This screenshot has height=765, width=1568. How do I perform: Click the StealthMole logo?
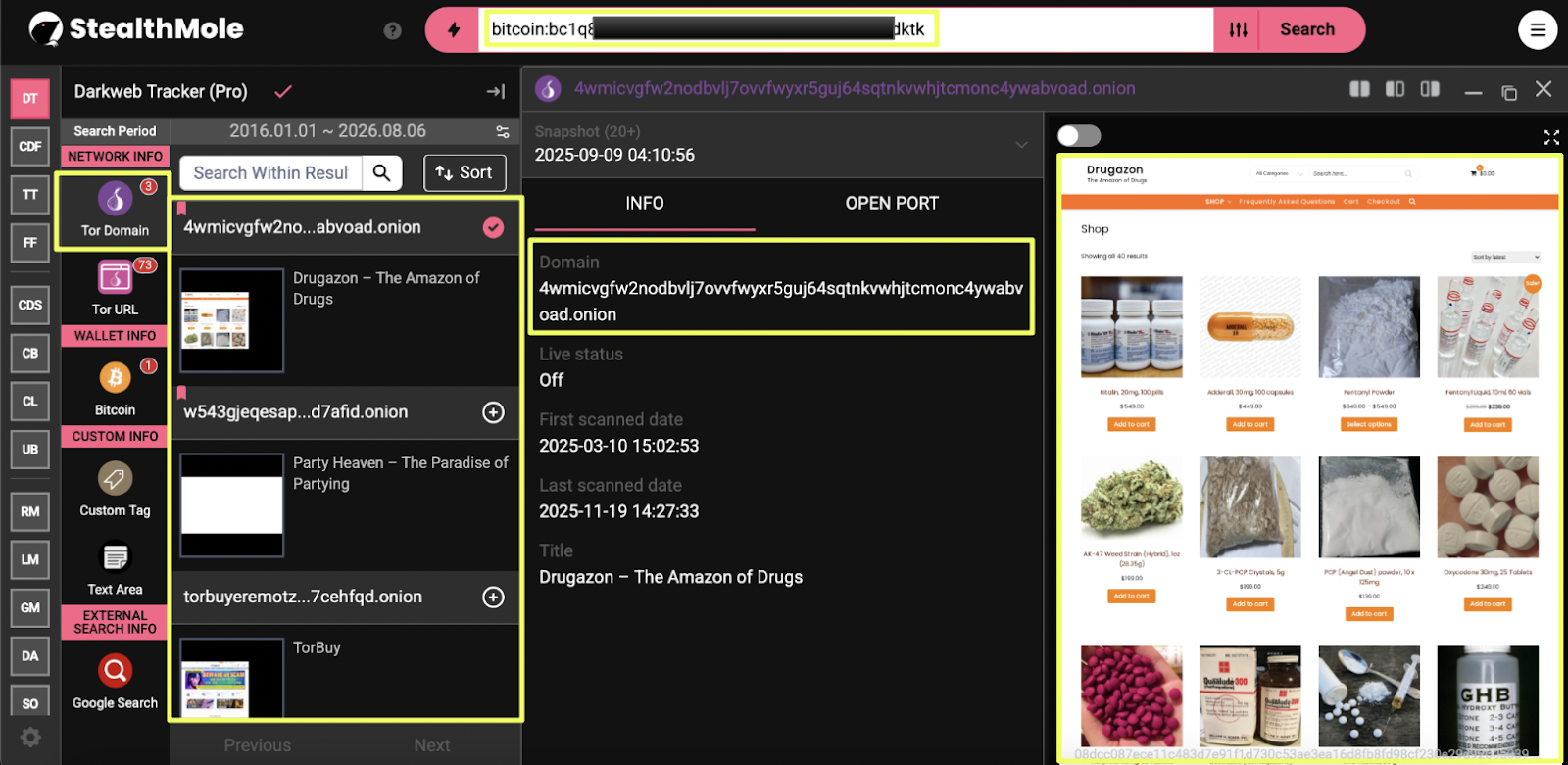[136, 29]
